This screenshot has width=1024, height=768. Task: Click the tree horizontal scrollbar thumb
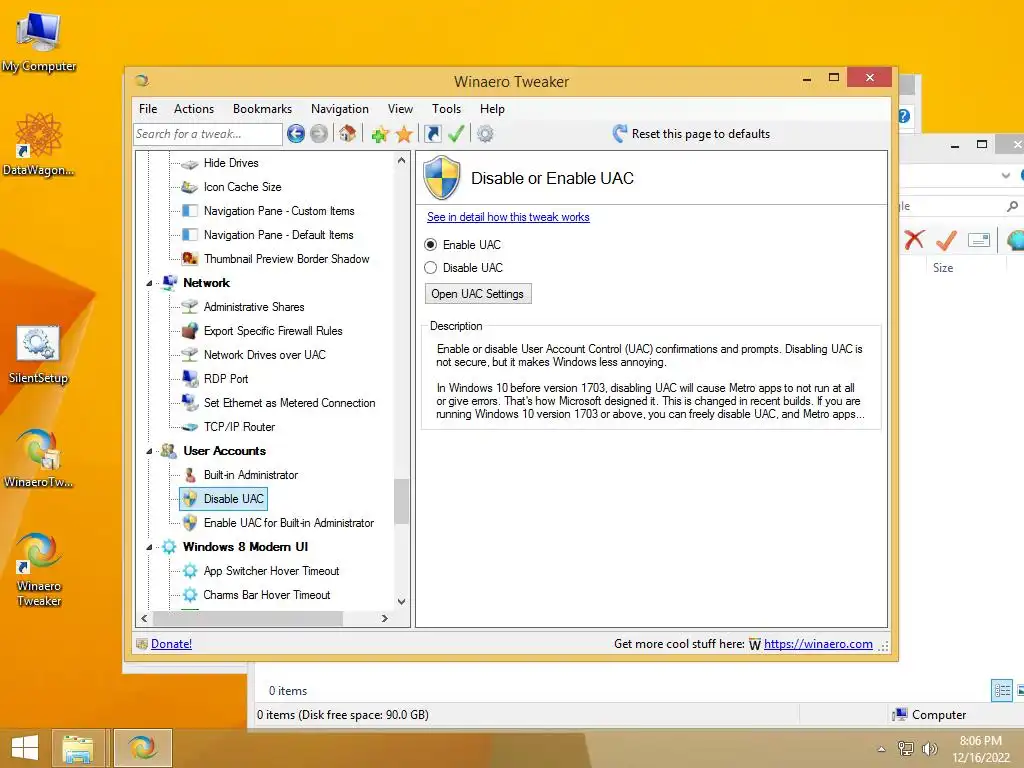247,618
